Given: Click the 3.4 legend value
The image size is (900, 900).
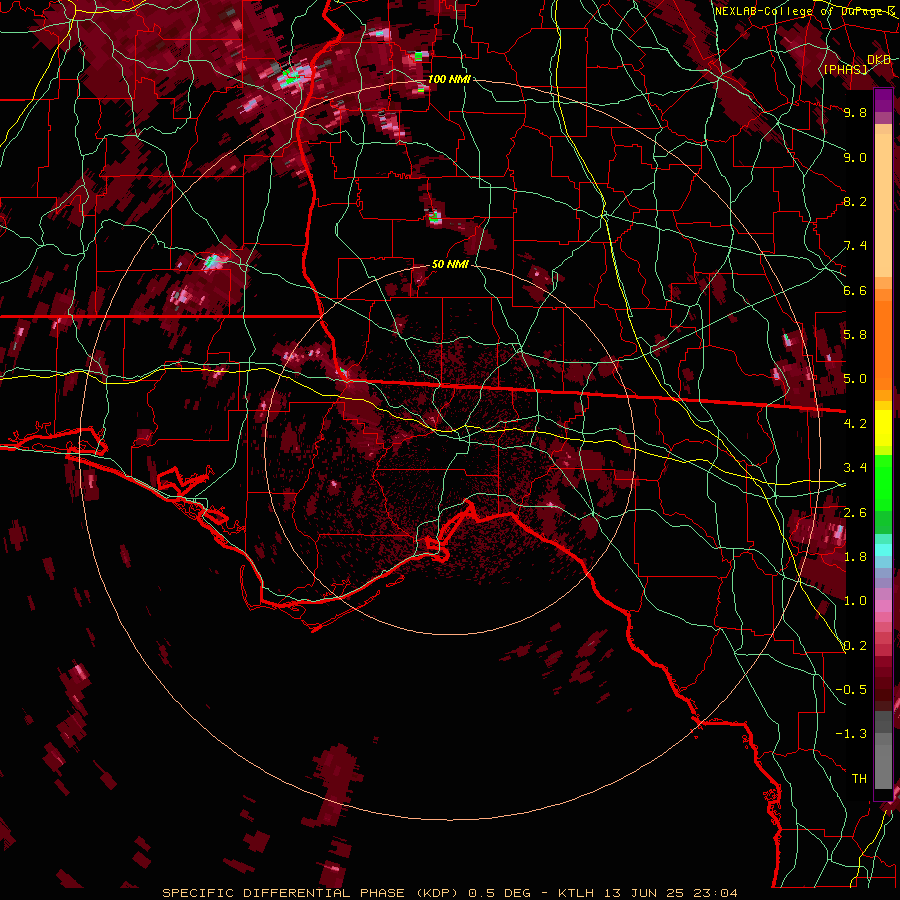Looking at the screenshot, I should click(x=855, y=468).
